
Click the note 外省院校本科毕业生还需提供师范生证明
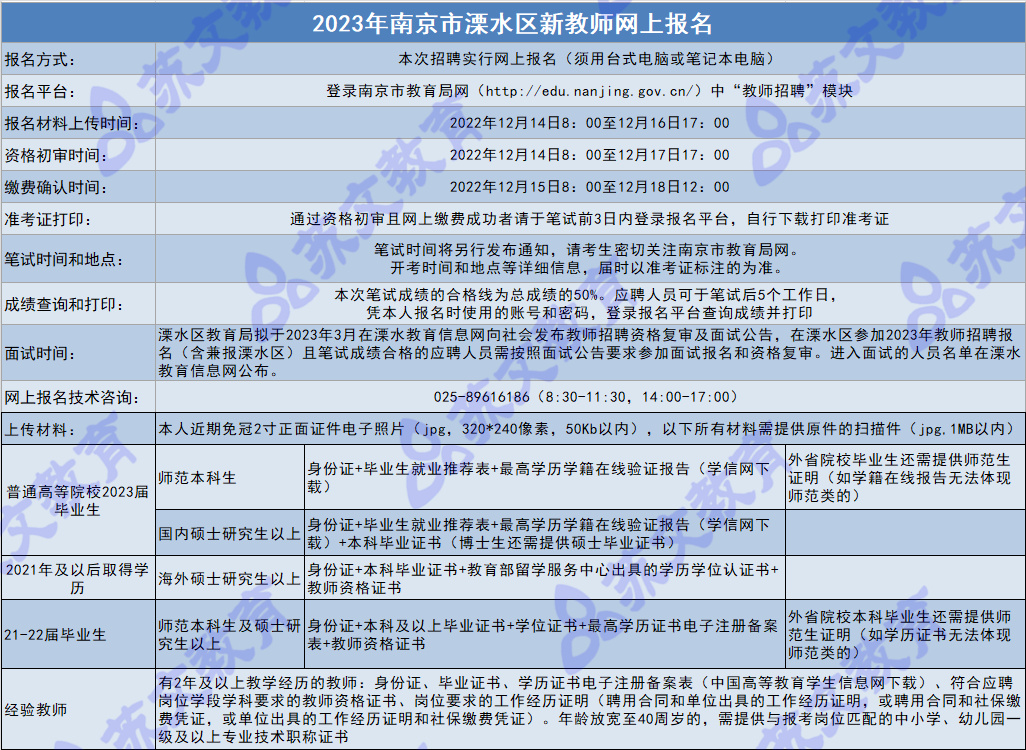pyautogui.click(x=906, y=634)
